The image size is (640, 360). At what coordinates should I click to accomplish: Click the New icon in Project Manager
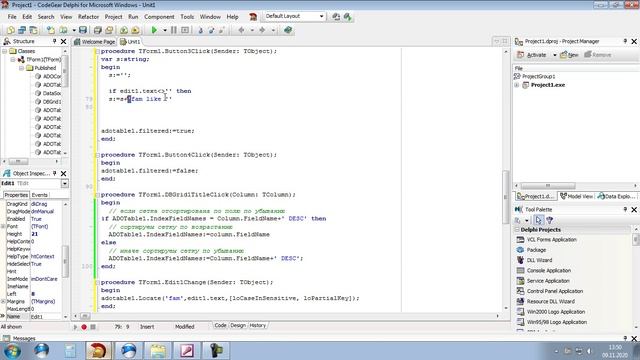[x=569, y=55]
